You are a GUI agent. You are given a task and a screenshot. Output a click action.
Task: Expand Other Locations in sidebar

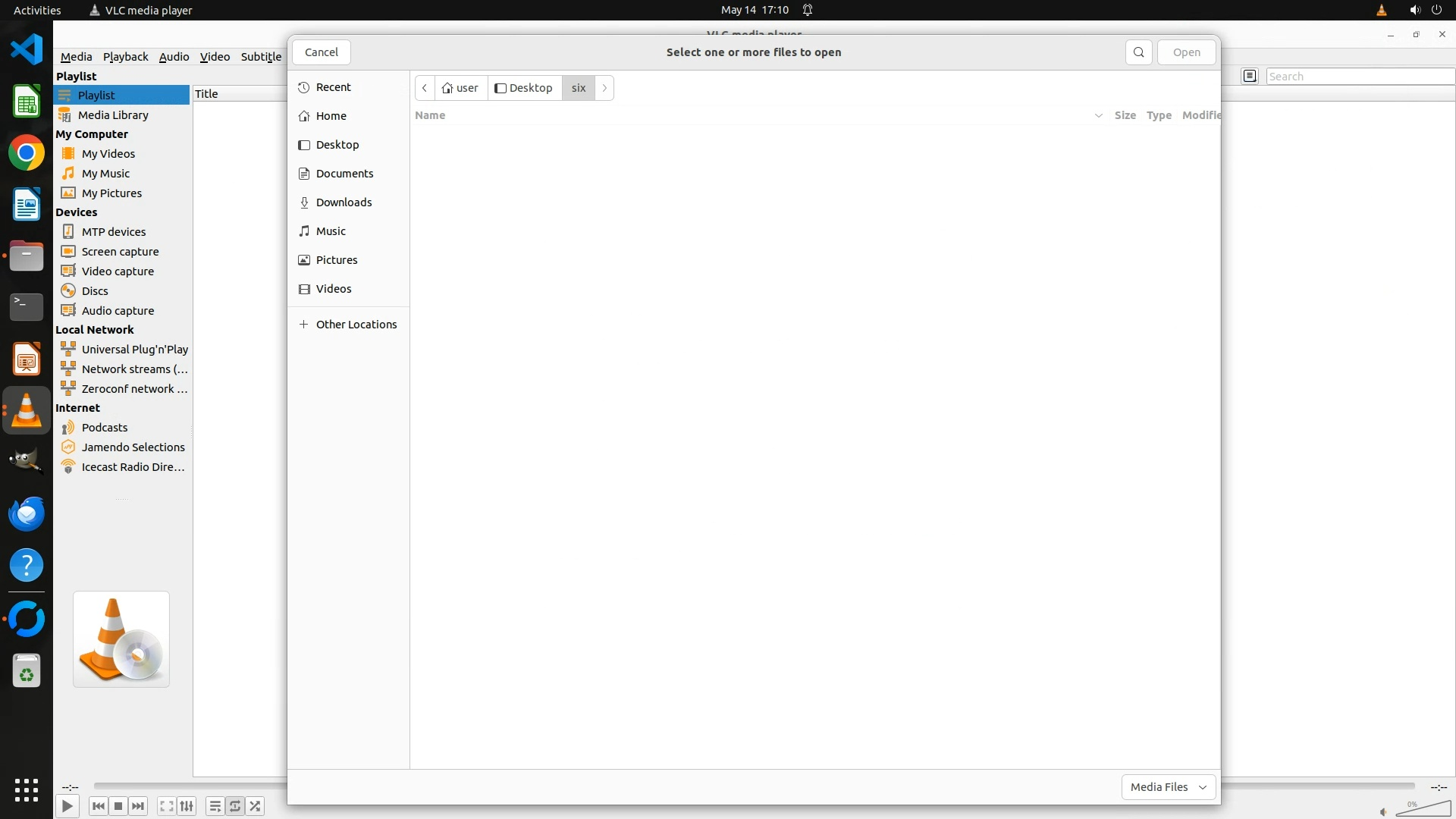click(x=356, y=325)
